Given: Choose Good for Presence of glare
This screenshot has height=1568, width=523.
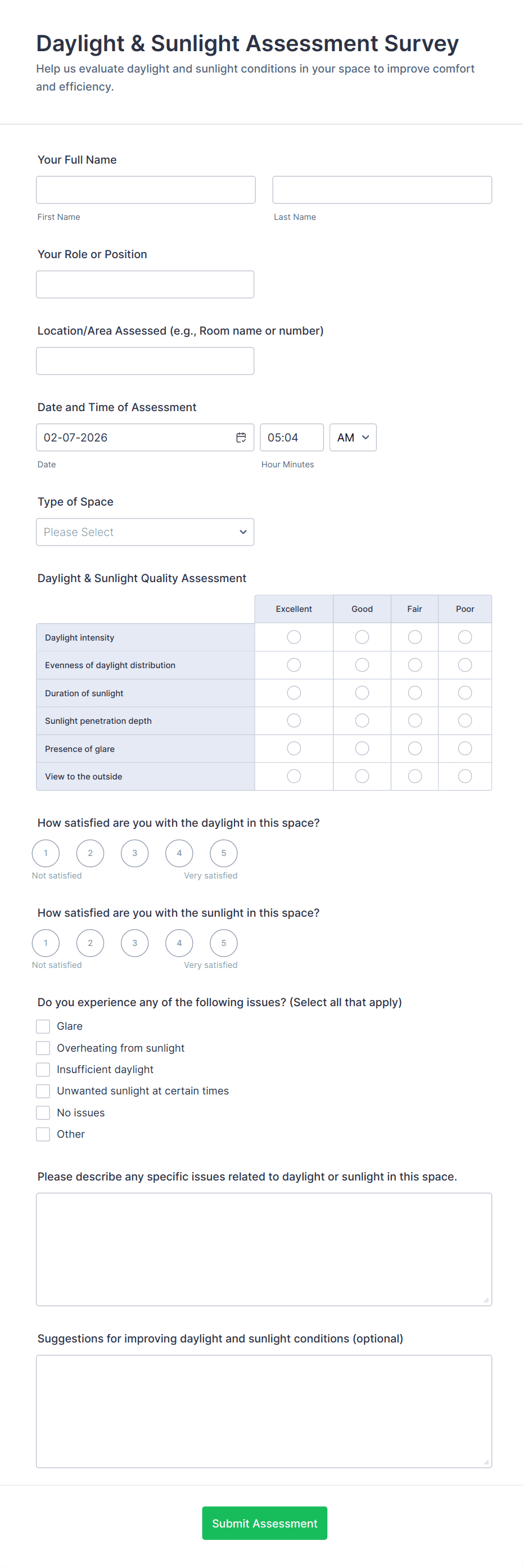Looking at the screenshot, I should (362, 748).
